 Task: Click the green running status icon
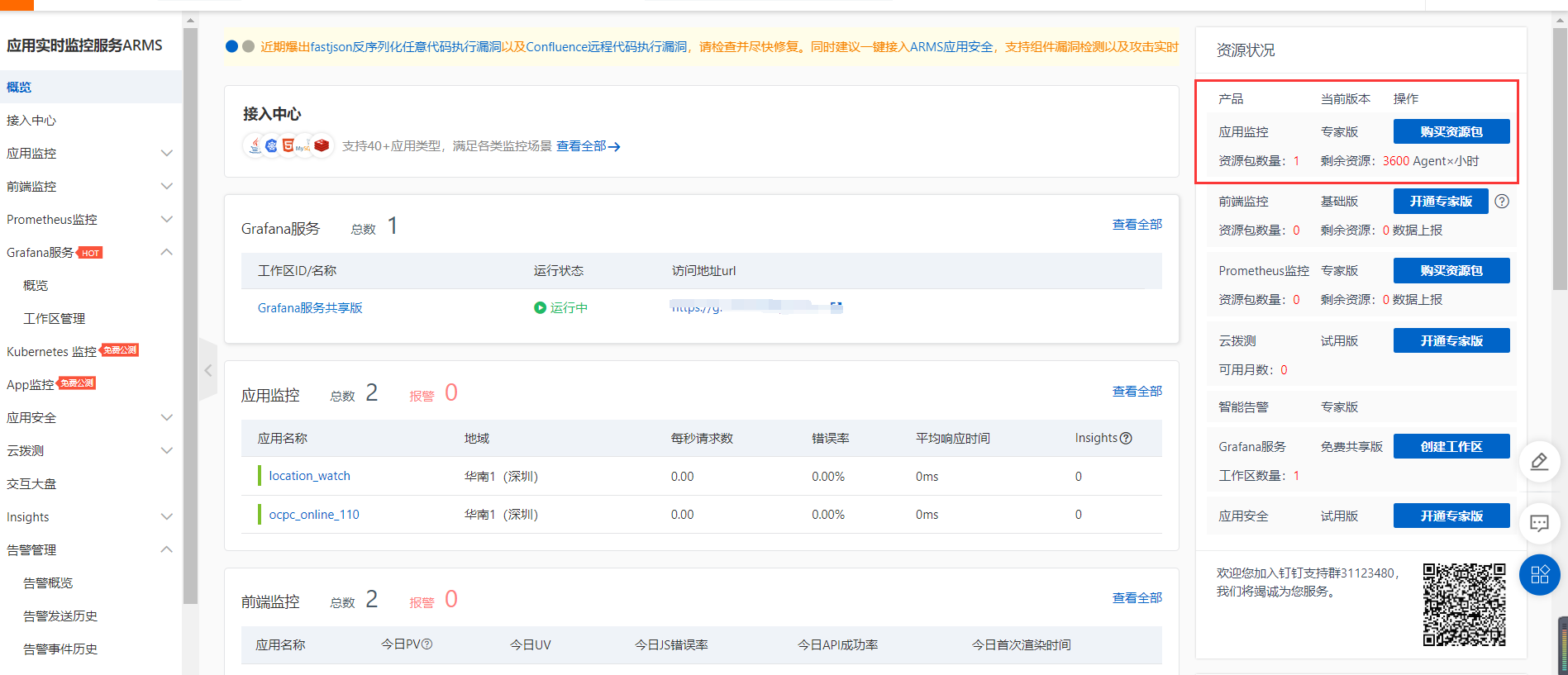[x=540, y=307]
